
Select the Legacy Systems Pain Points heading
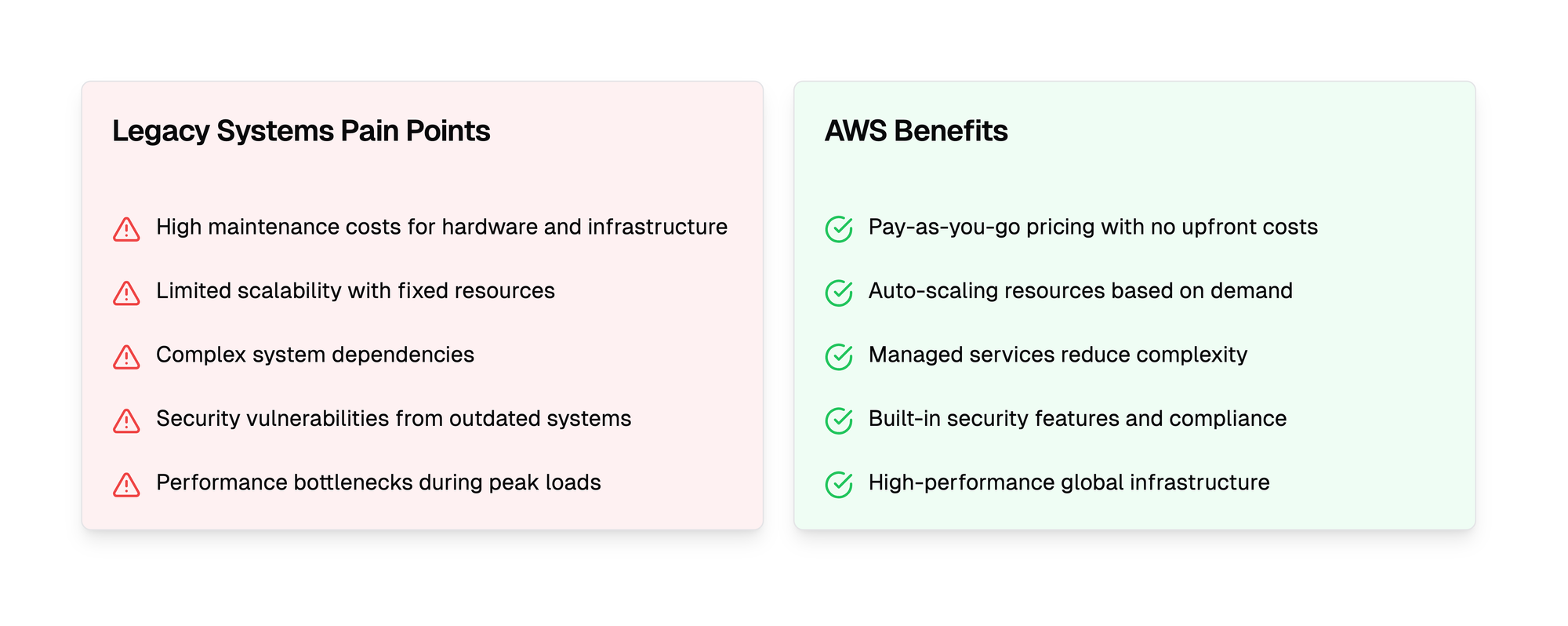coord(301,131)
